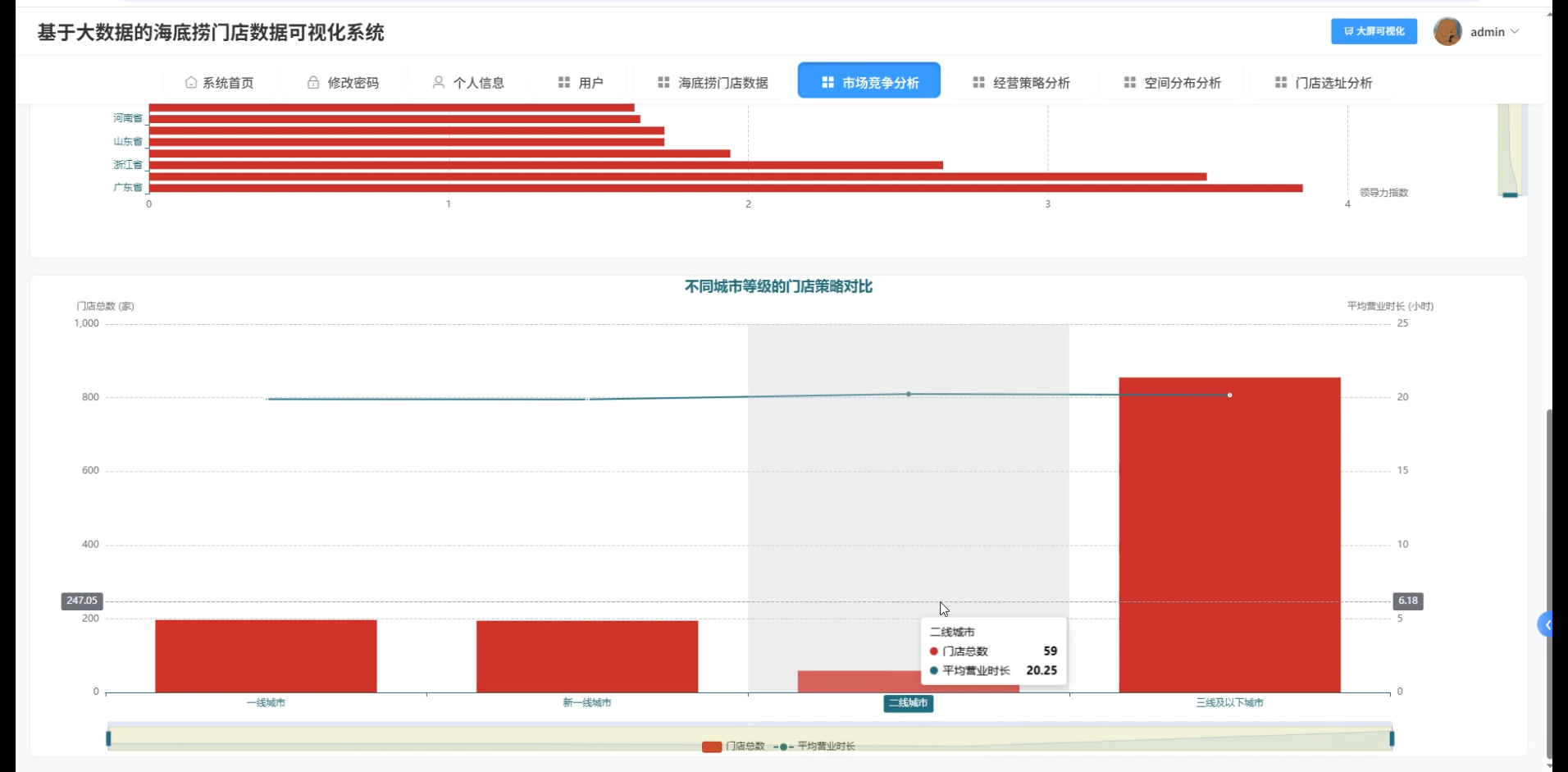Click the 门店总数 (家) axis title
The image size is (1568, 772).
[x=106, y=306]
